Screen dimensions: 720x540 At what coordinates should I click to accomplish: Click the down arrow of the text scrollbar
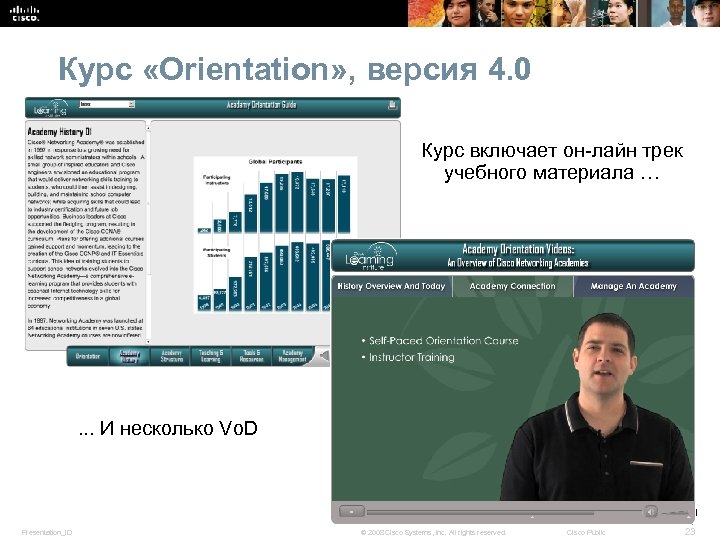click(x=148, y=342)
